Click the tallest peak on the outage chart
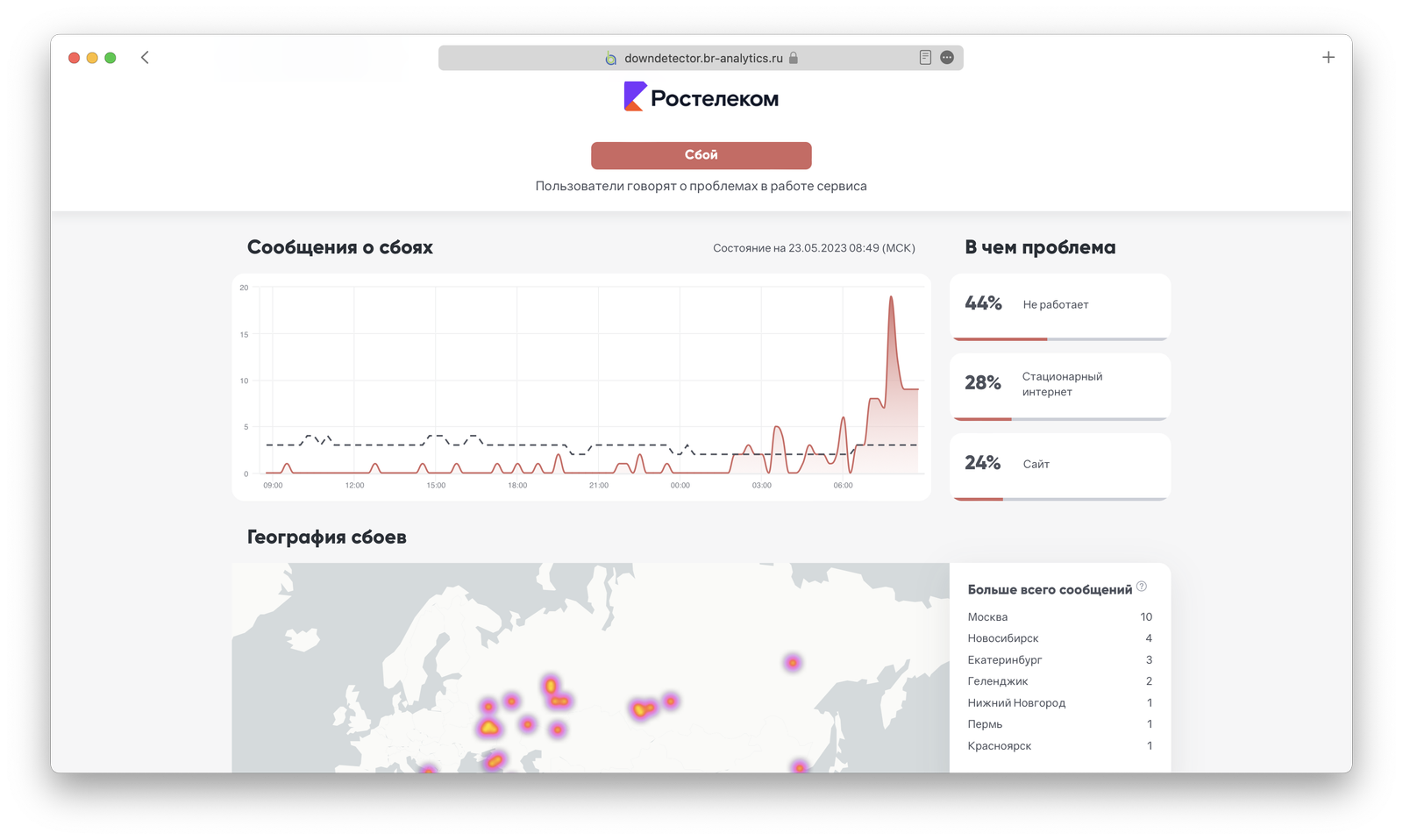 point(891,298)
